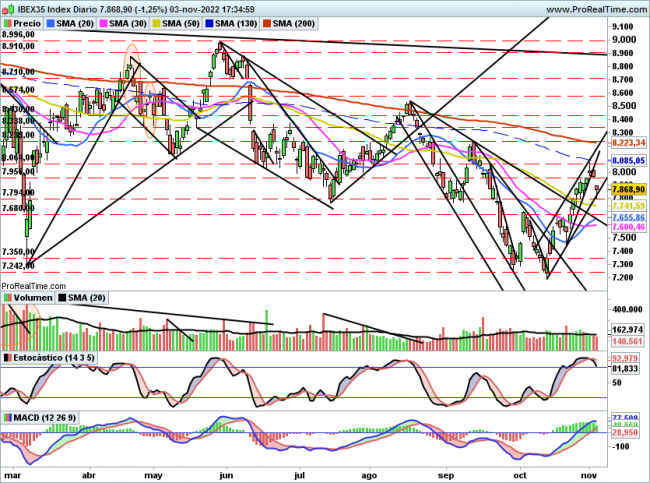
Task: Open the www.ProRealTime.com link
Action: click(x=596, y=10)
